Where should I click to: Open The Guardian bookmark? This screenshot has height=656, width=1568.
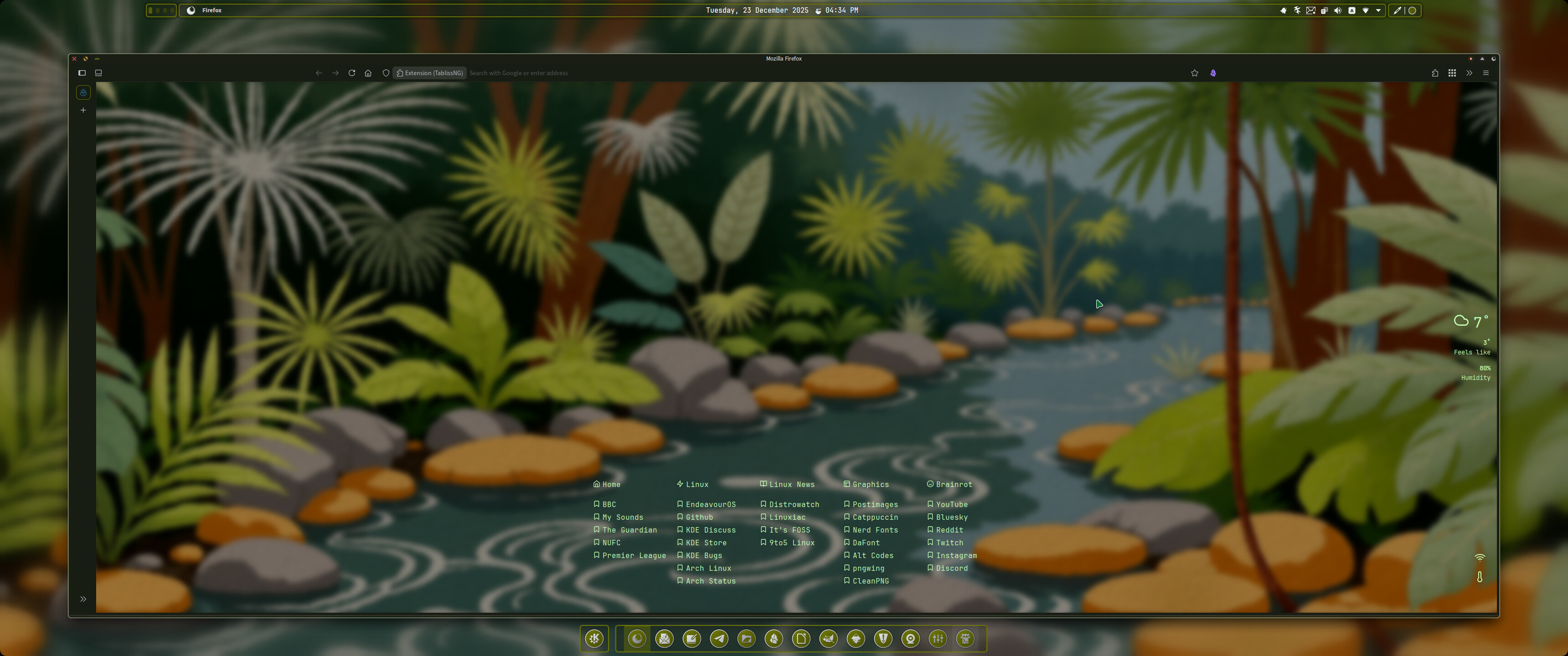(625, 530)
